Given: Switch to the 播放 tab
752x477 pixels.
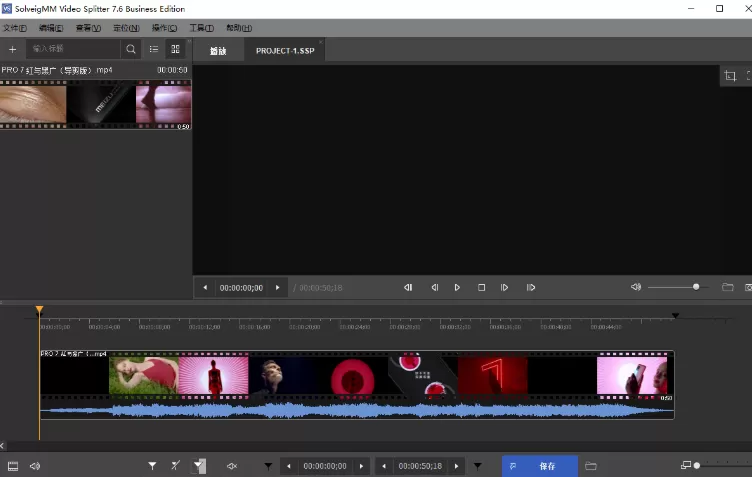Looking at the screenshot, I should [218, 51].
